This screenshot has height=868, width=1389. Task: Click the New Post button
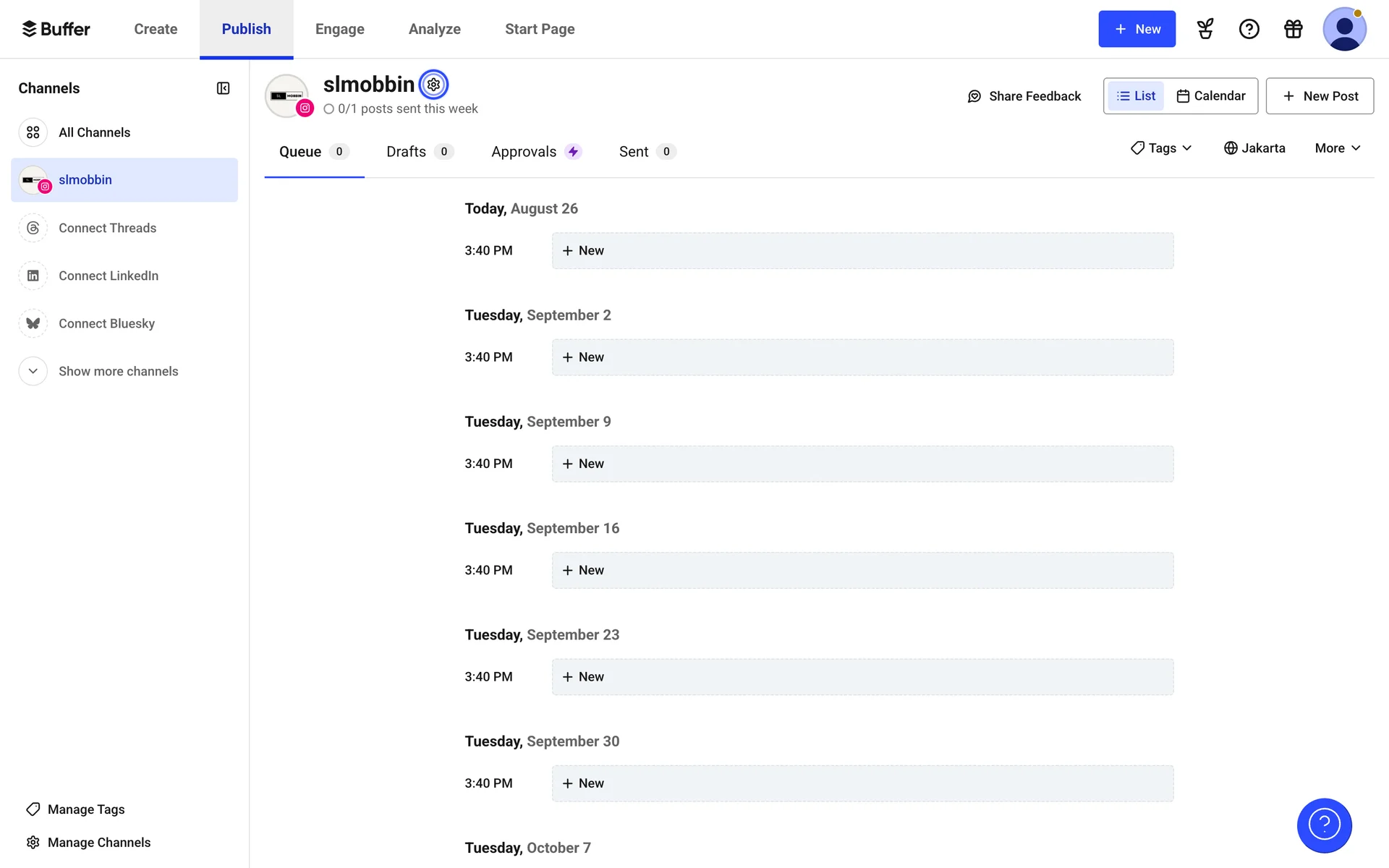[x=1320, y=96]
